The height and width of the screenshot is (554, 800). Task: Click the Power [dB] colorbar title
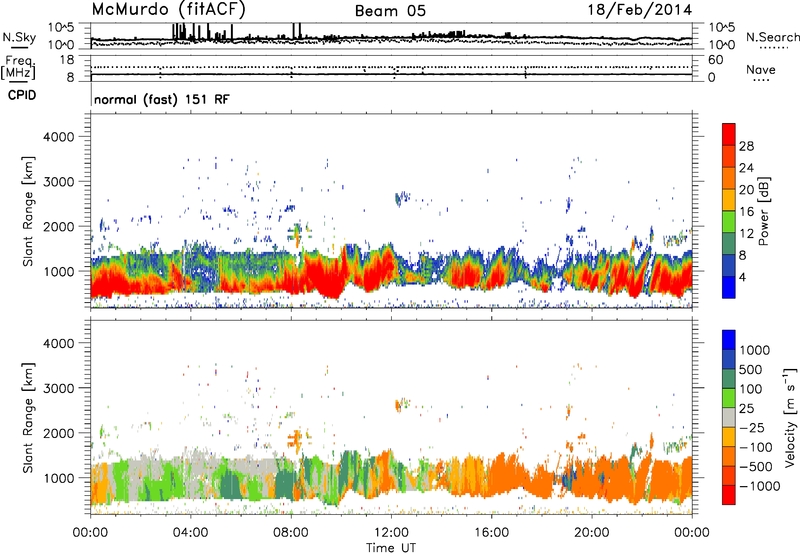(x=764, y=211)
